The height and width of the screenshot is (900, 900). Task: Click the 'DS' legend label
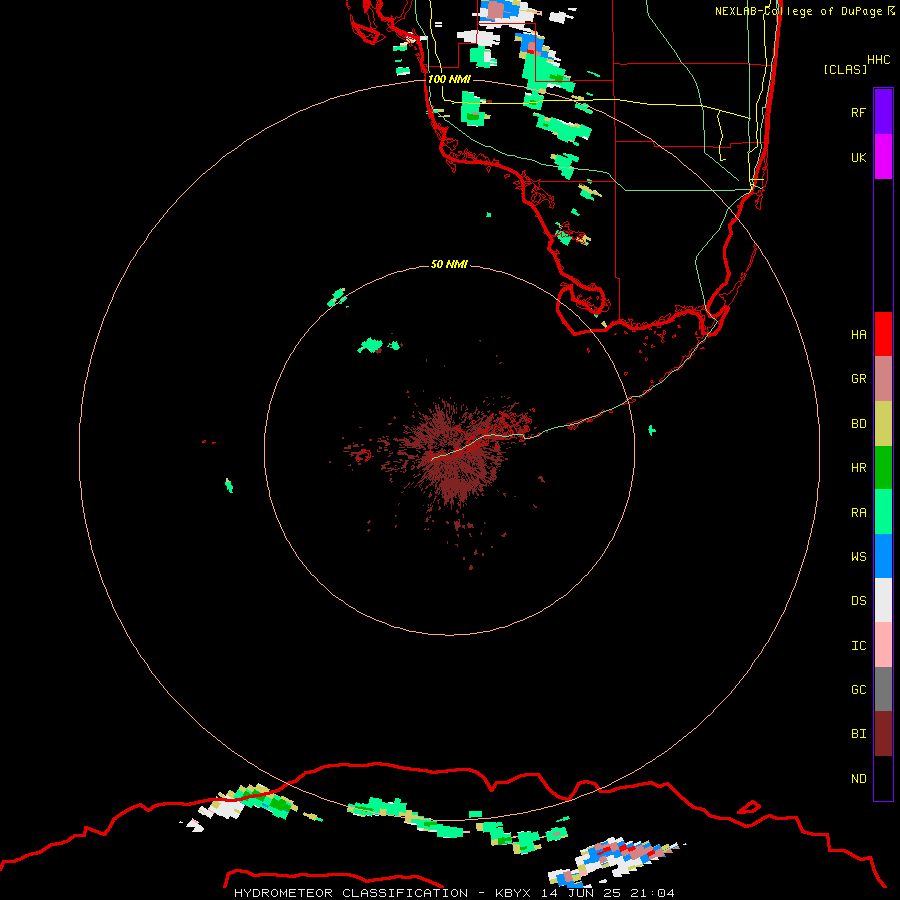coord(859,601)
